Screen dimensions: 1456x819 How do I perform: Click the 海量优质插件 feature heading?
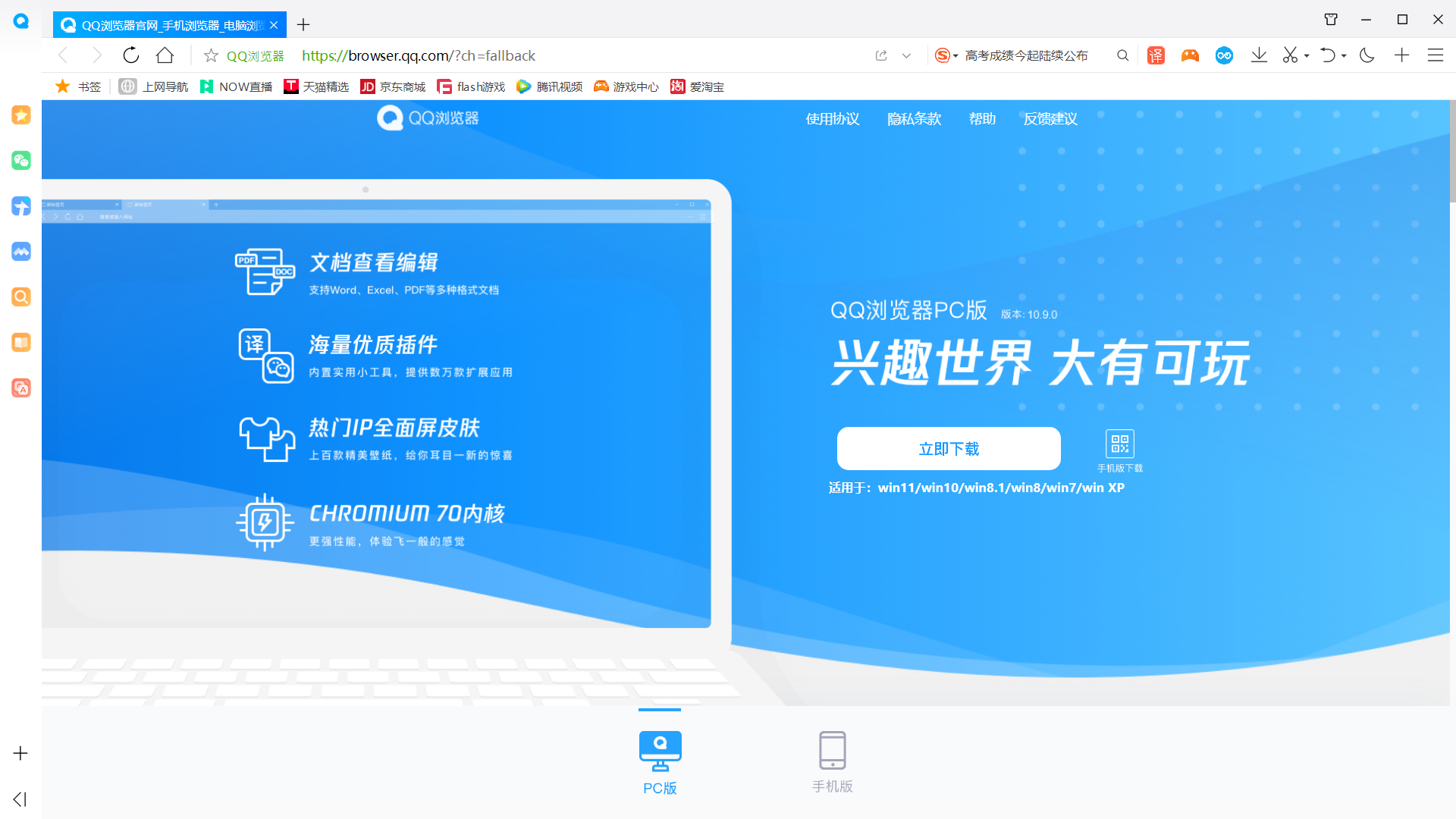[373, 345]
